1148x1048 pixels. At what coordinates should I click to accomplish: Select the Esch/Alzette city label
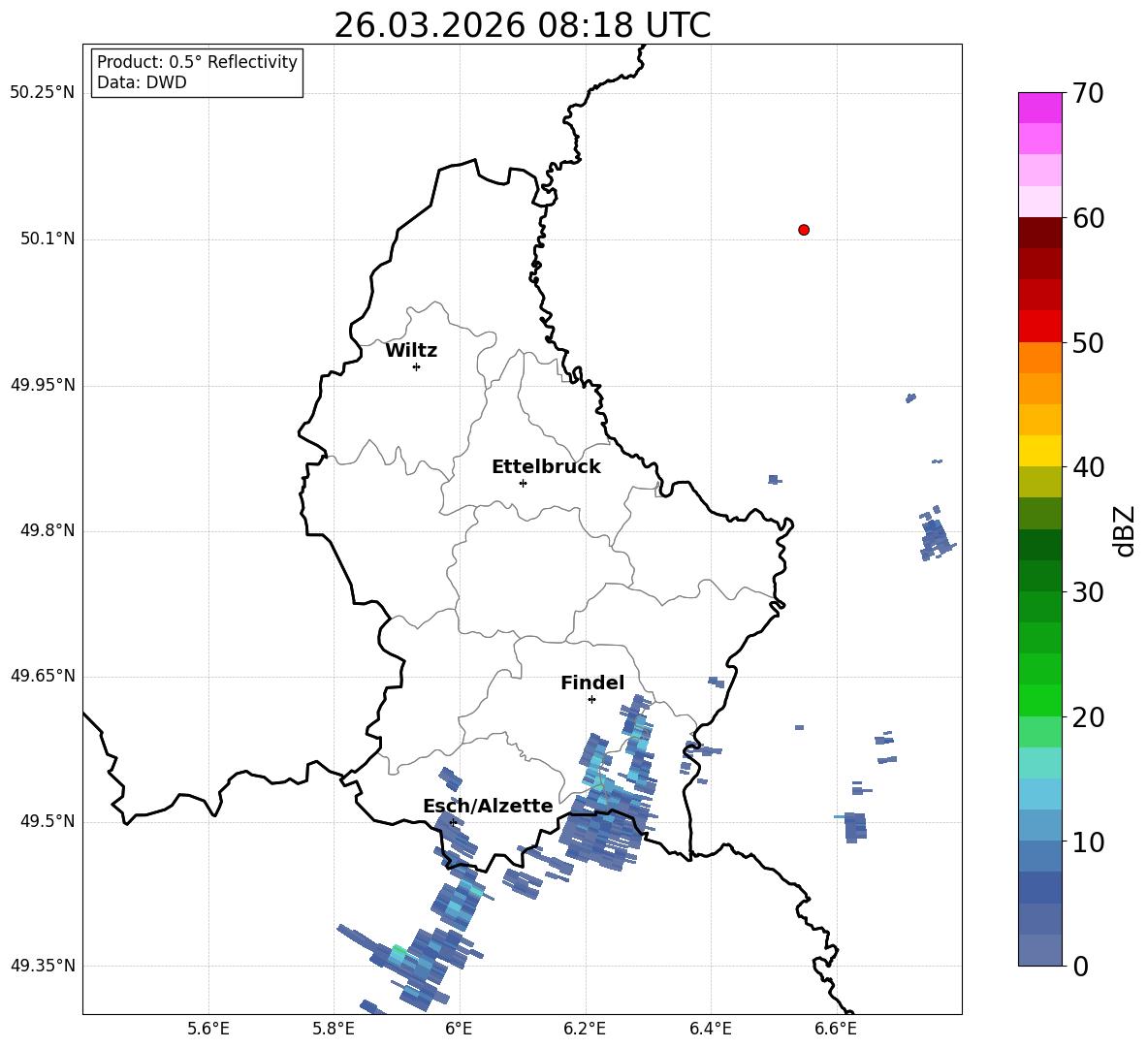tap(488, 806)
